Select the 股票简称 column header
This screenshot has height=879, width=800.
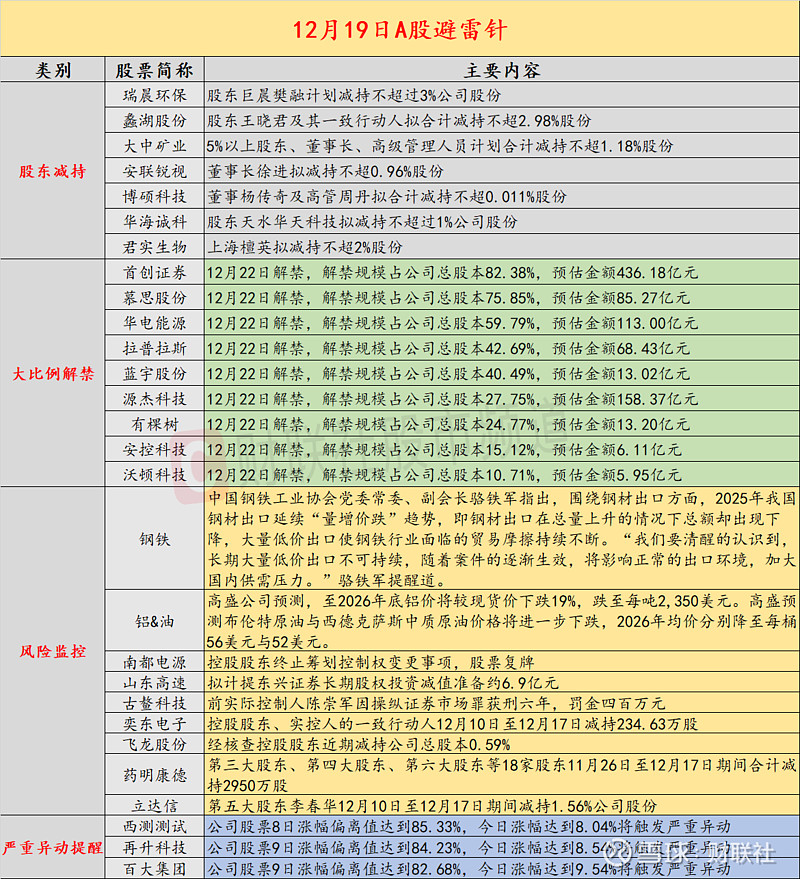pos(154,71)
